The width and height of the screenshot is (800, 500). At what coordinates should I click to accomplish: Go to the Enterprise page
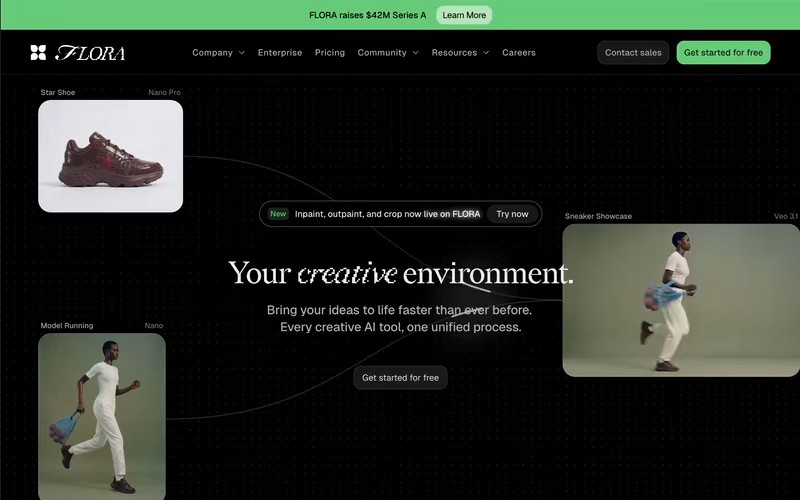click(x=280, y=53)
